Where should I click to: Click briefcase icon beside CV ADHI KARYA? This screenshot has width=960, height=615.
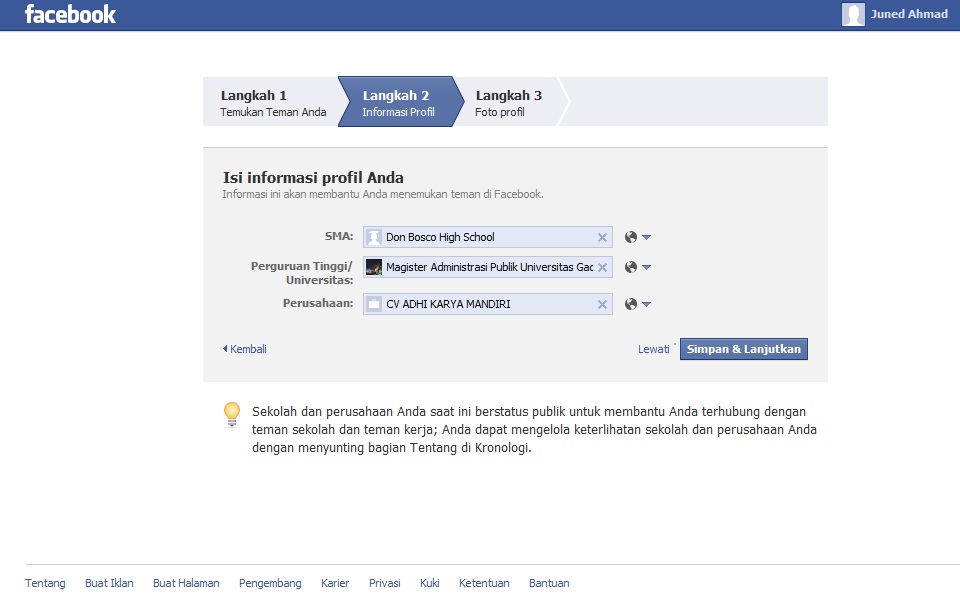[373, 304]
